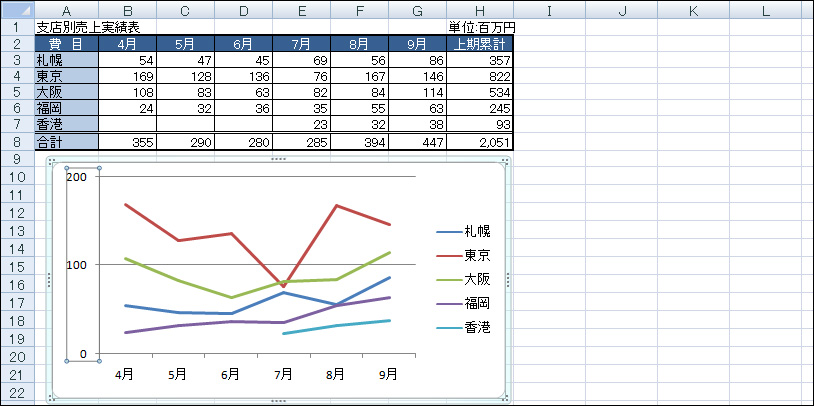
Task: Click the 9月 label on chart horizontal axis
Action: (388, 375)
